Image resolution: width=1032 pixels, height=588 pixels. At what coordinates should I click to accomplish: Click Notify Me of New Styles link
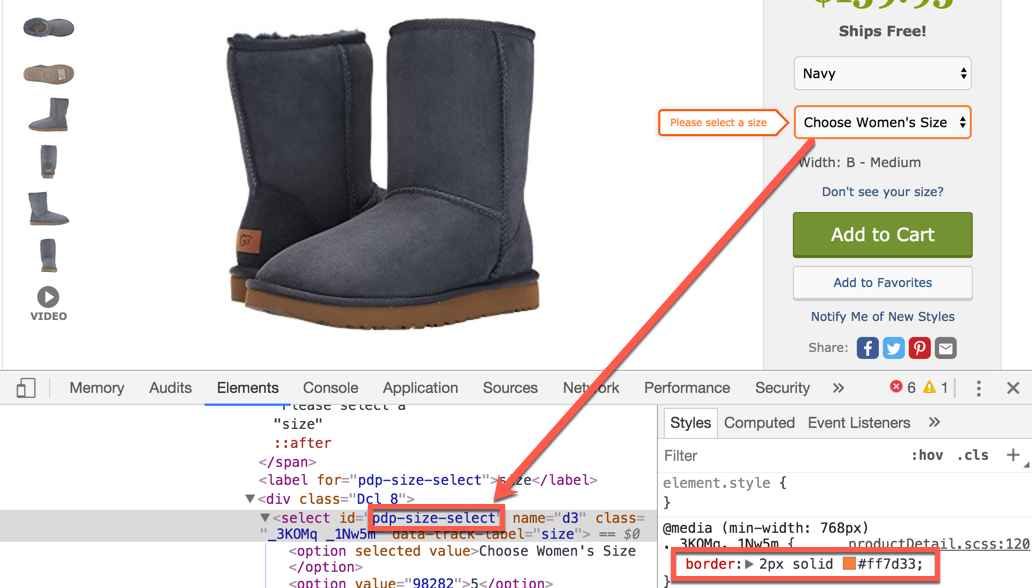(x=882, y=317)
